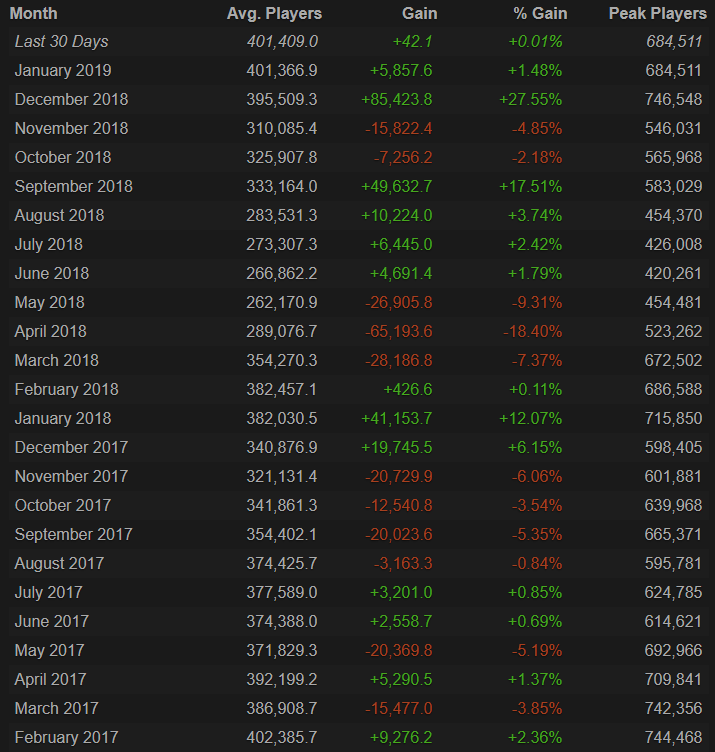Select the January 2019 month cell
This screenshot has height=752, width=715.
[63, 70]
